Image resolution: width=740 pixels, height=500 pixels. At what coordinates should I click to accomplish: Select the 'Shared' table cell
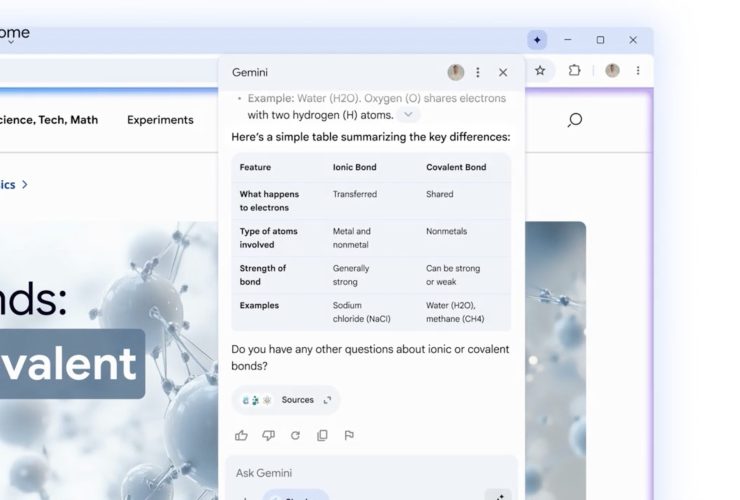point(439,194)
